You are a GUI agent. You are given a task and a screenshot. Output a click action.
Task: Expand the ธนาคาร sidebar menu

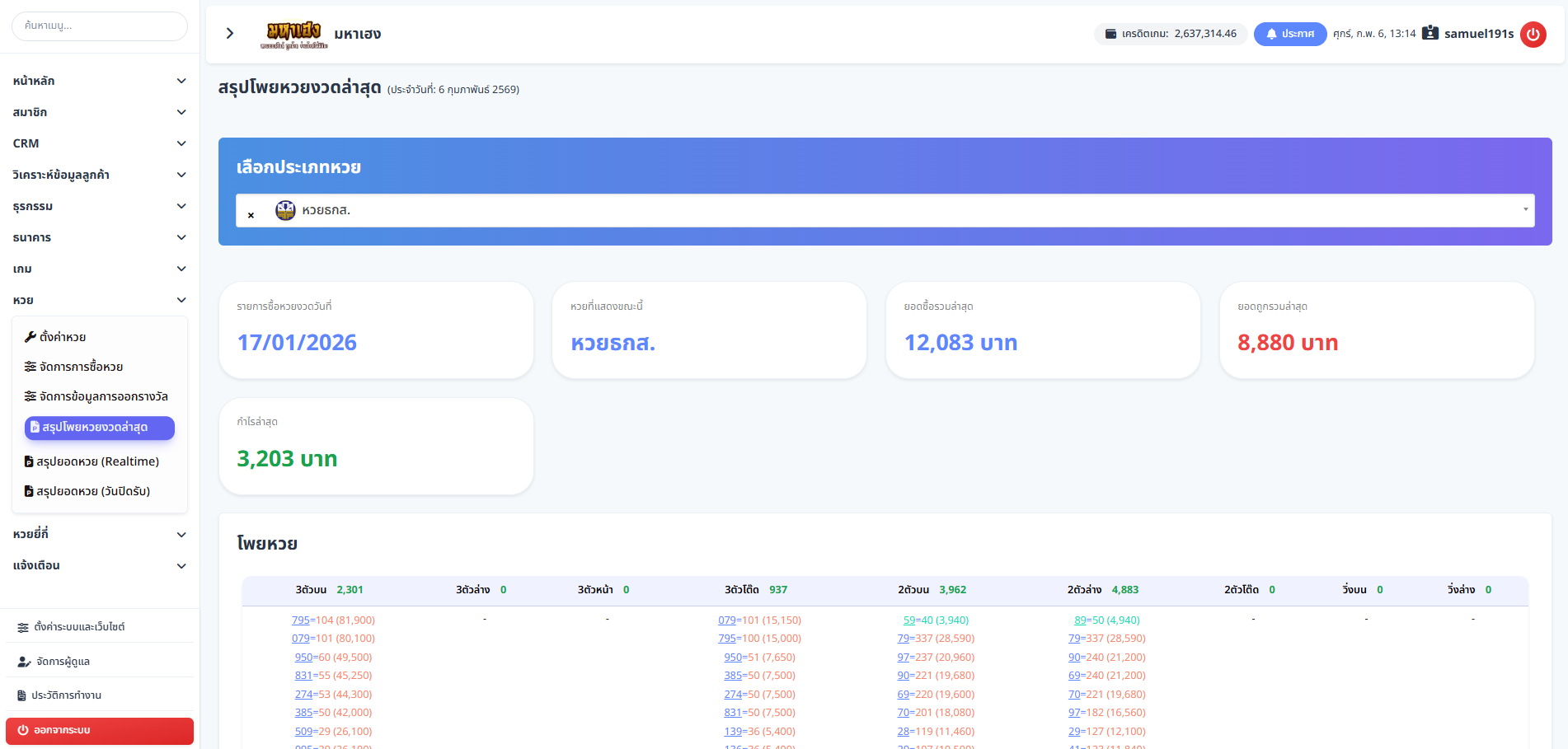(x=99, y=237)
